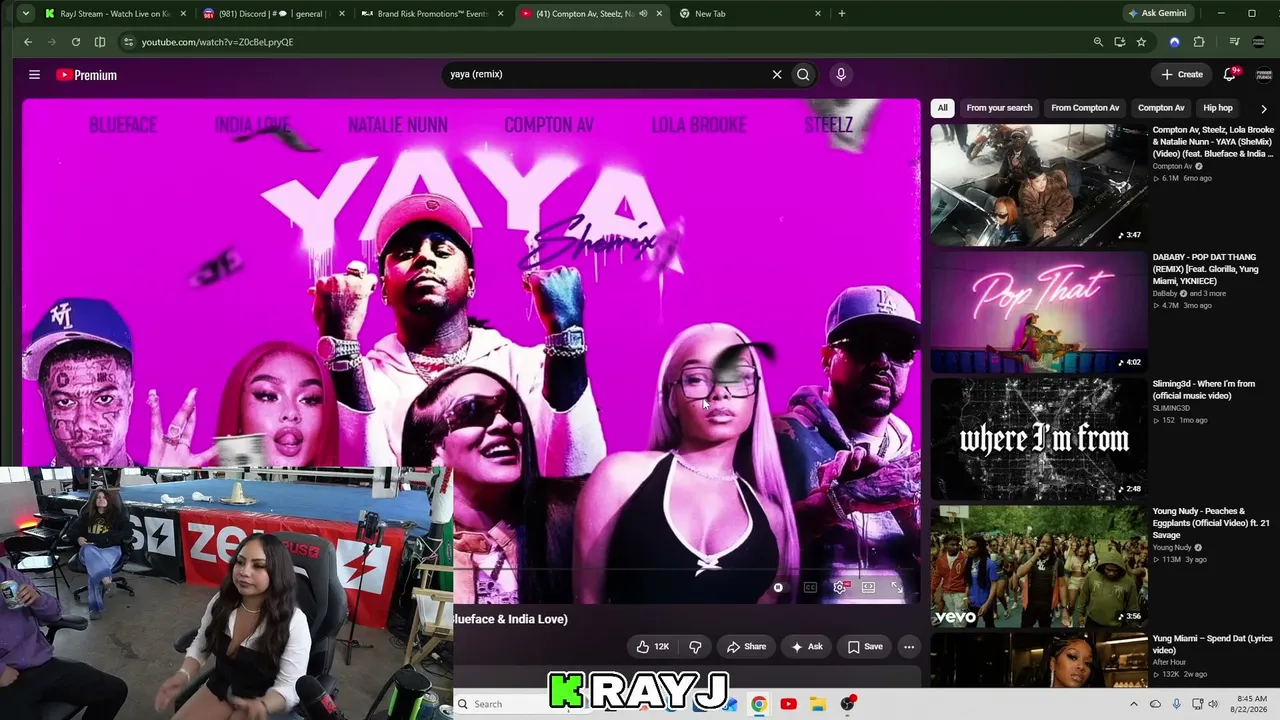Clear the 'yaya (remix)' search text

pos(777,74)
